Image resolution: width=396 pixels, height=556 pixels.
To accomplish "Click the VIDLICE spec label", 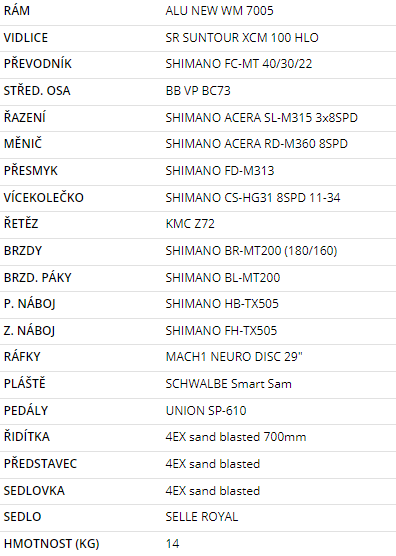I will 26,38.
